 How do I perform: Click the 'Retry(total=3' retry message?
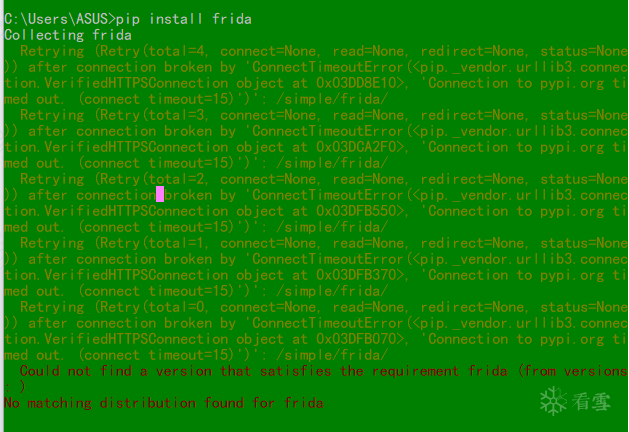(x=148, y=115)
